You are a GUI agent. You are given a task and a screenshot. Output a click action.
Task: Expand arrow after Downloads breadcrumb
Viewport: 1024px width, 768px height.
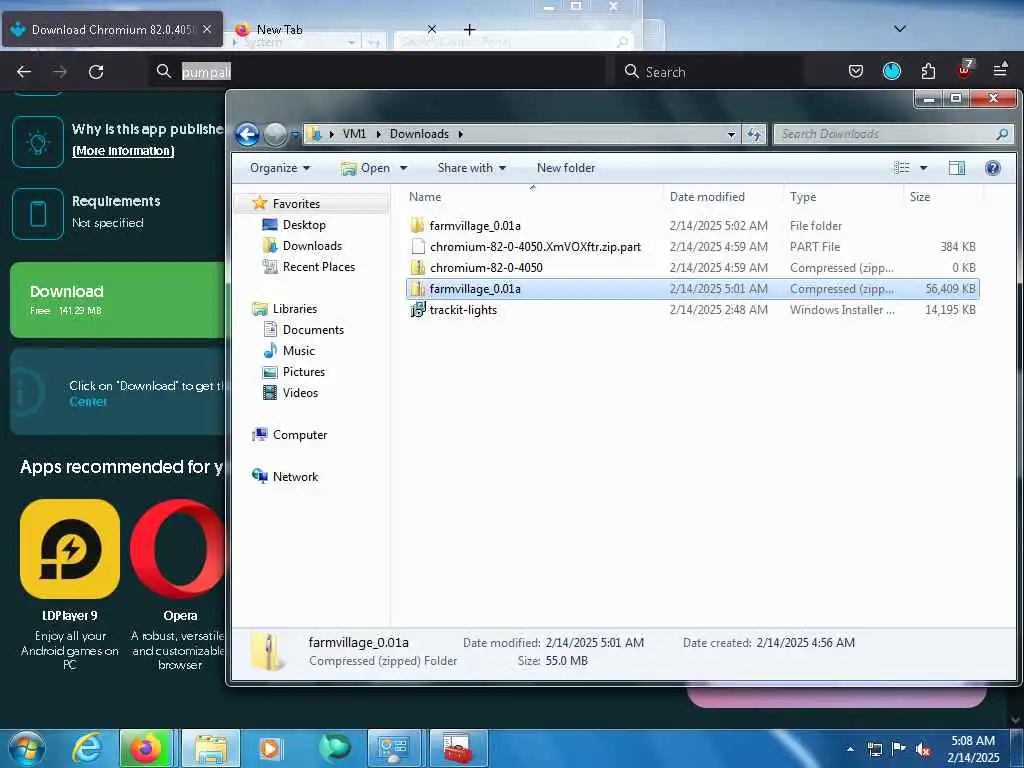pyautogui.click(x=460, y=134)
